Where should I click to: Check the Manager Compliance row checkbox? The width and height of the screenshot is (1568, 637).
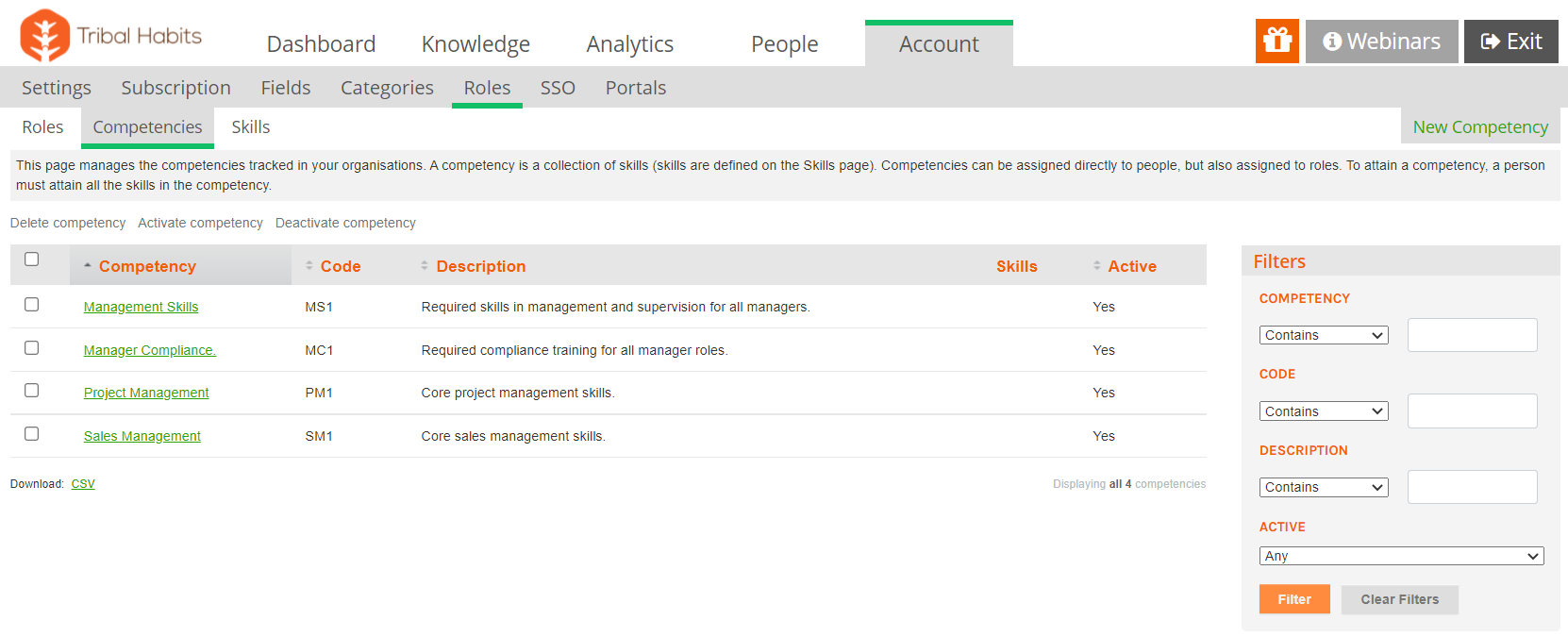tap(32, 348)
